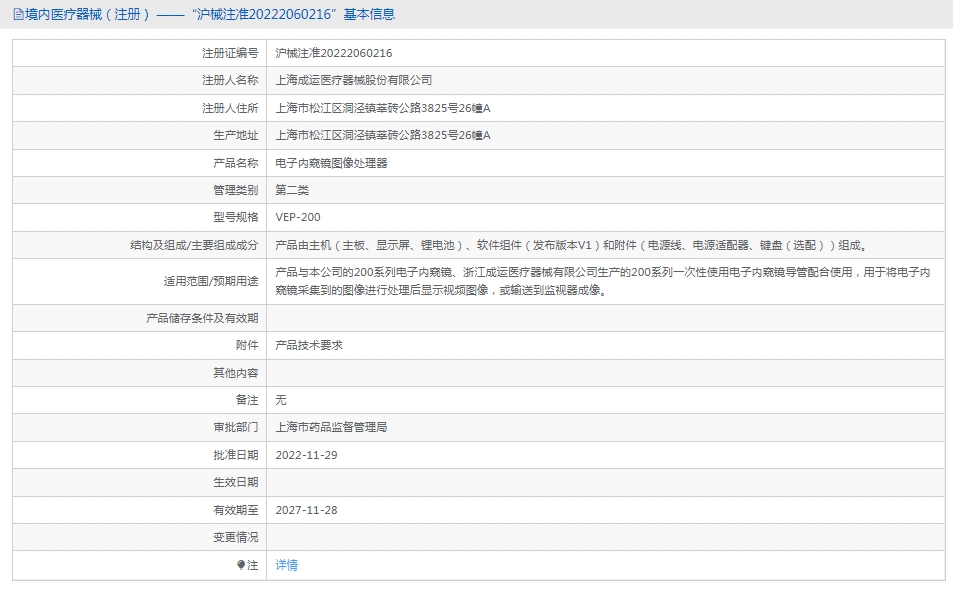Select the expiry date 2027-11-28
Viewport: 953px width, 590px height.
click(306, 510)
